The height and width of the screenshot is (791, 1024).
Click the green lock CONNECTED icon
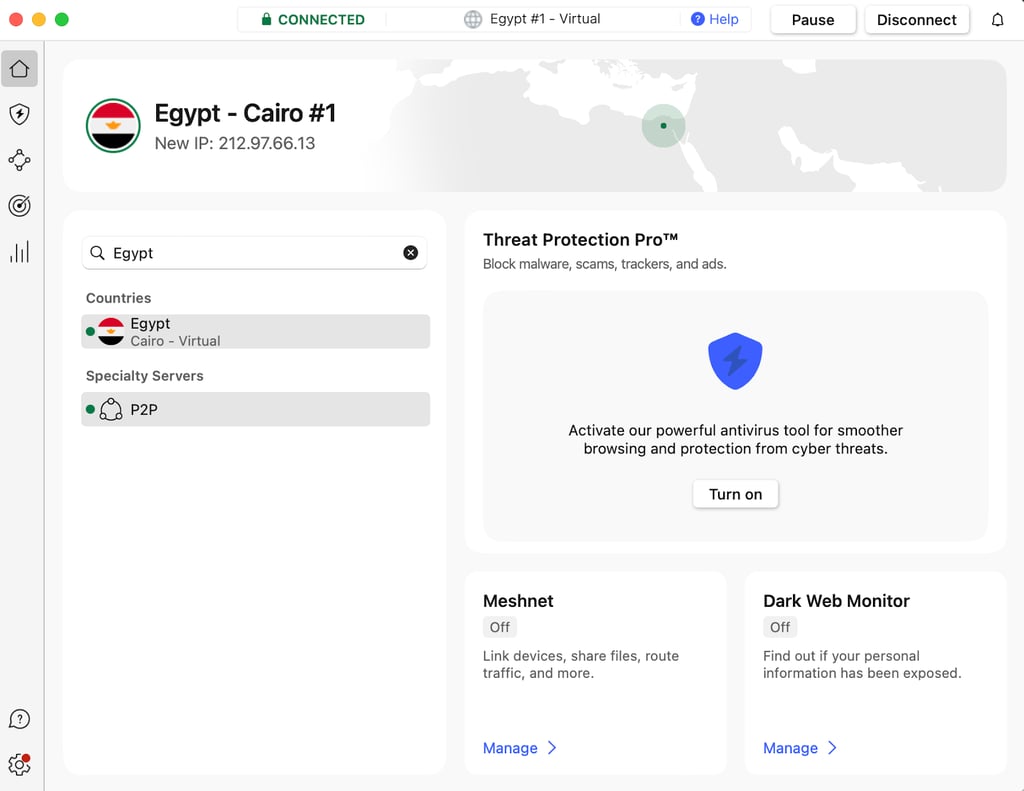(266, 19)
